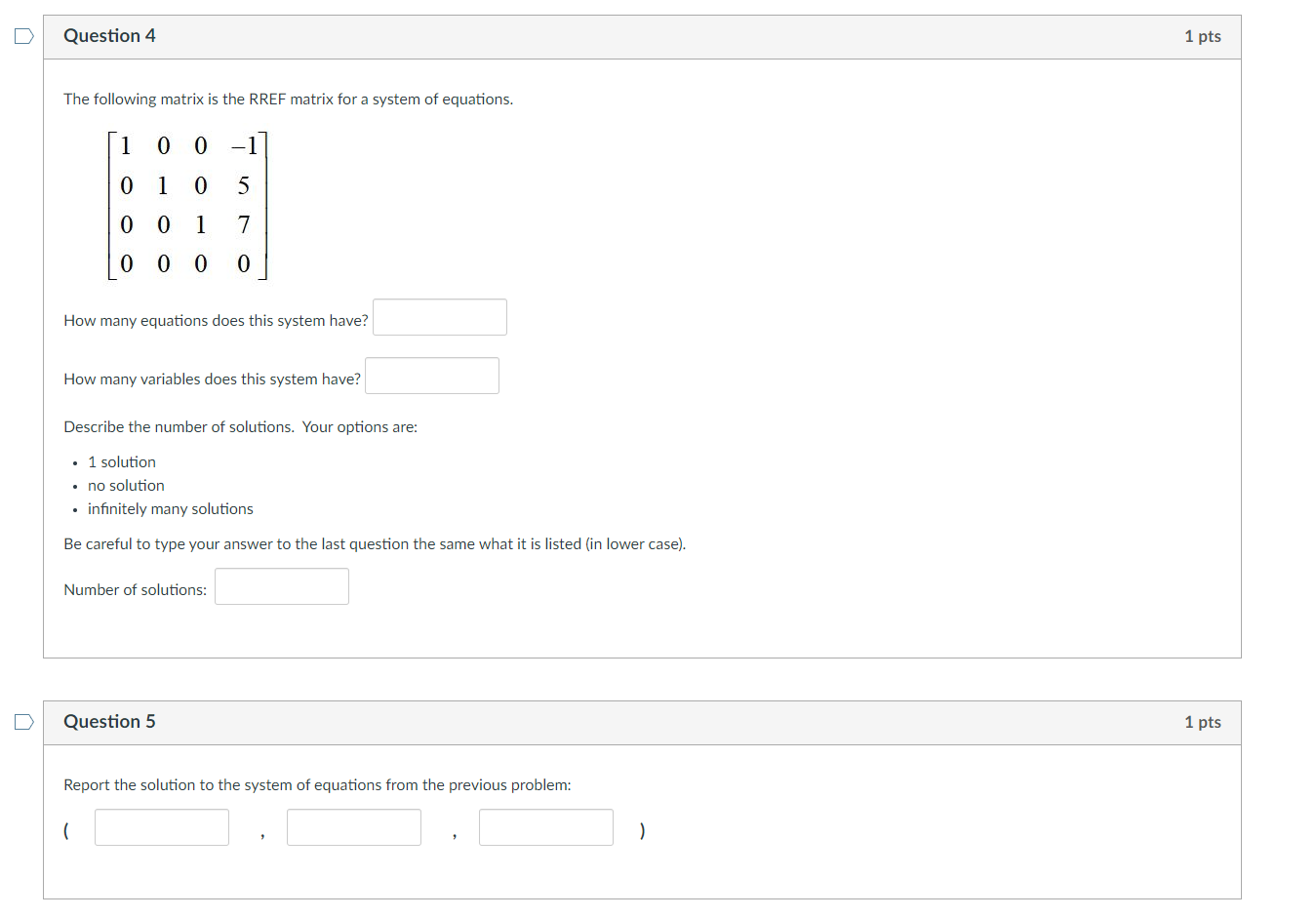Select the text 'infinitely many solutions' option
This screenshot has height=918, width=1316.
point(170,508)
